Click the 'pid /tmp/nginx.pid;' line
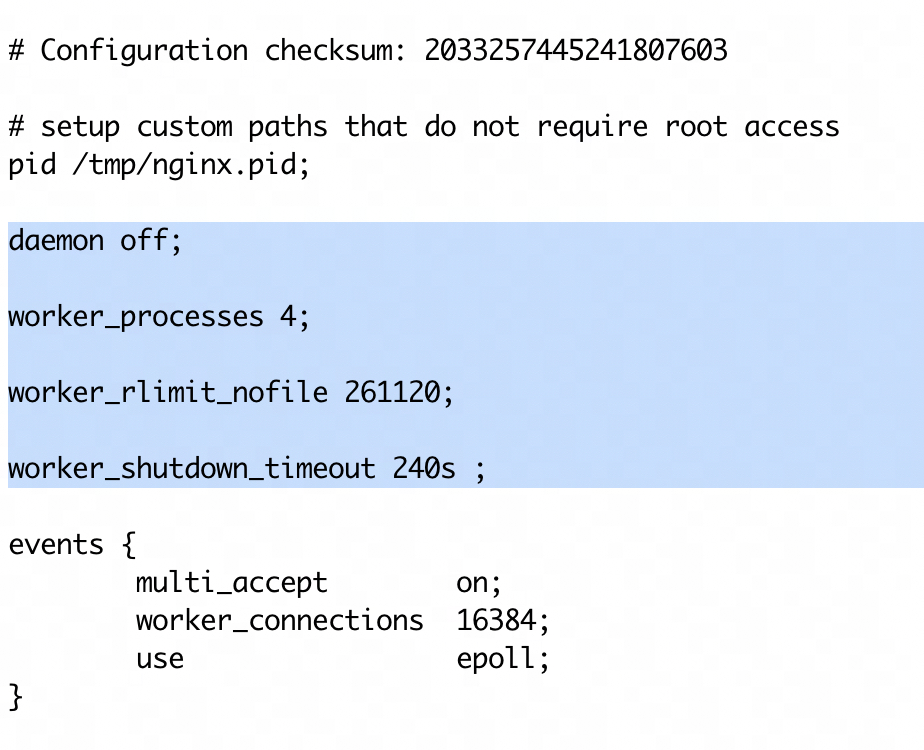The height and width of the screenshot is (750, 924). pyautogui.click(x=159, y=164)
